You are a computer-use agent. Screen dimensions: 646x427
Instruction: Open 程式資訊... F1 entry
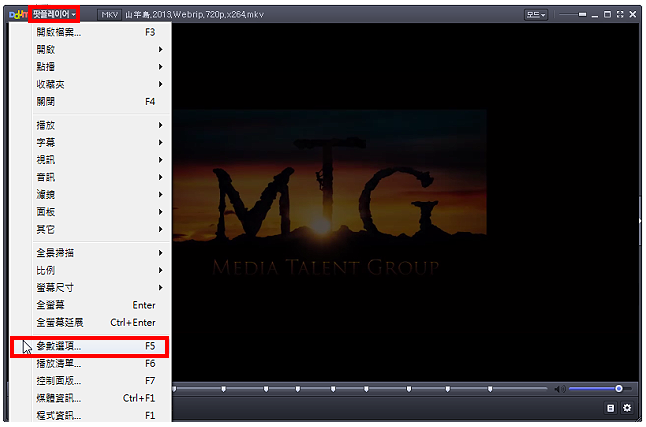click(x=90, y=415)
